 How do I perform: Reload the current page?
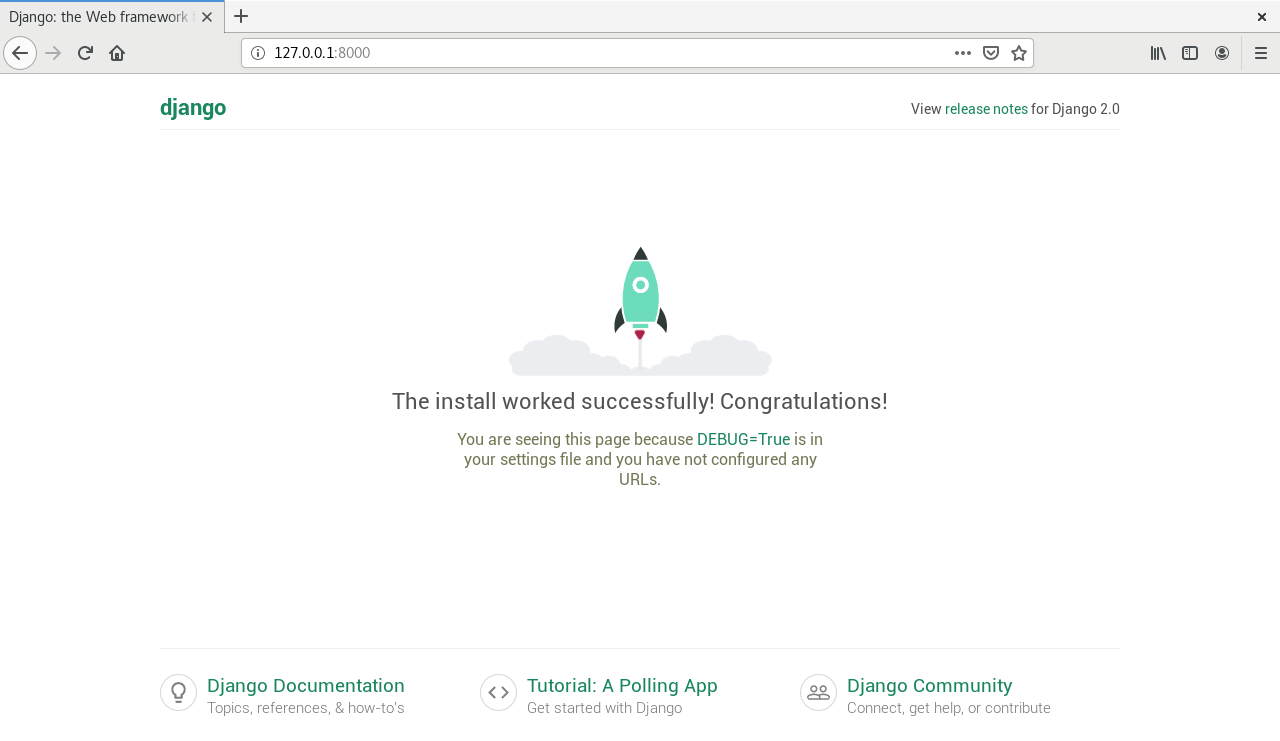[85, 53]
